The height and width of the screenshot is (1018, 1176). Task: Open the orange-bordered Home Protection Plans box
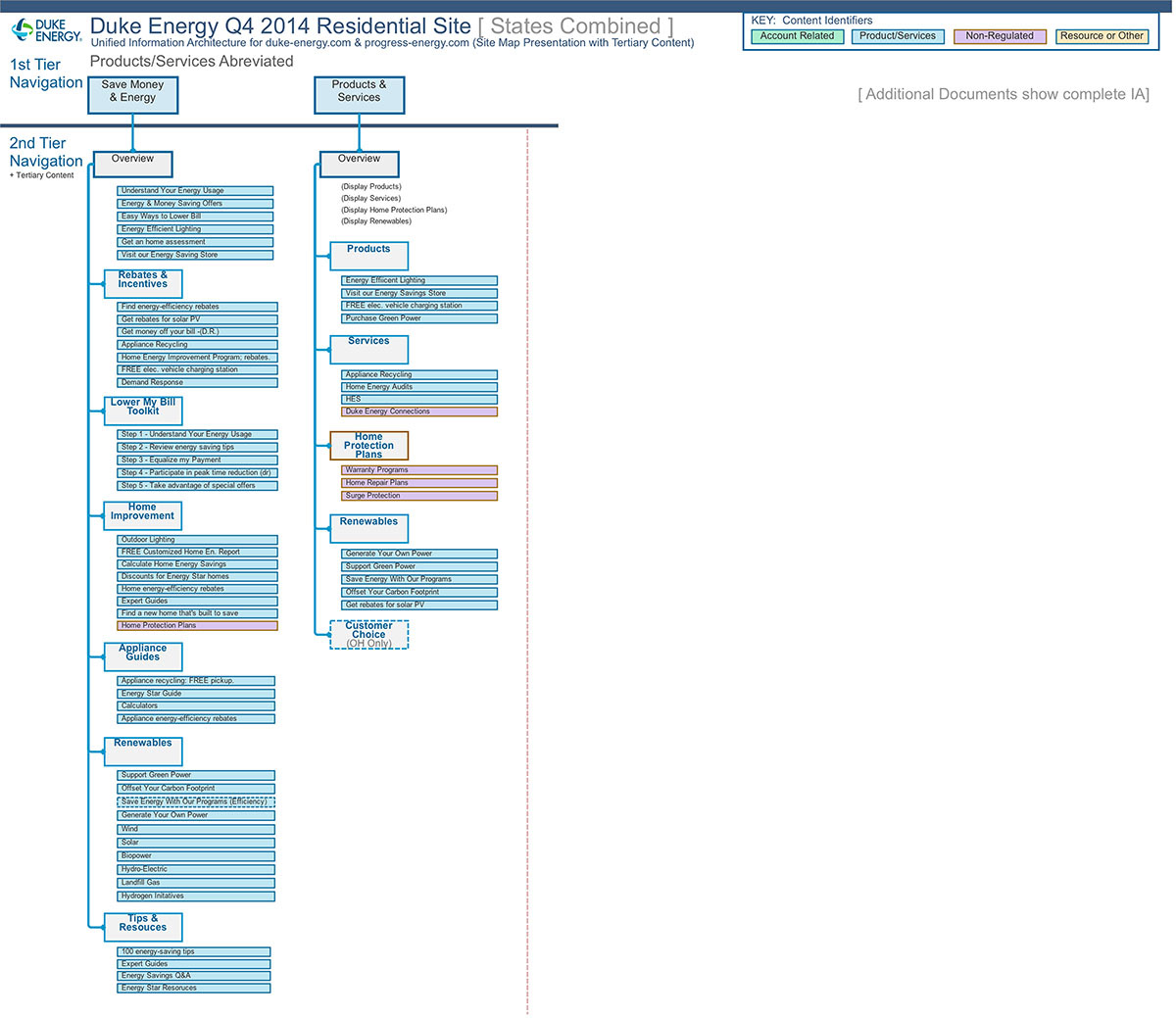(x=368, y=446)
